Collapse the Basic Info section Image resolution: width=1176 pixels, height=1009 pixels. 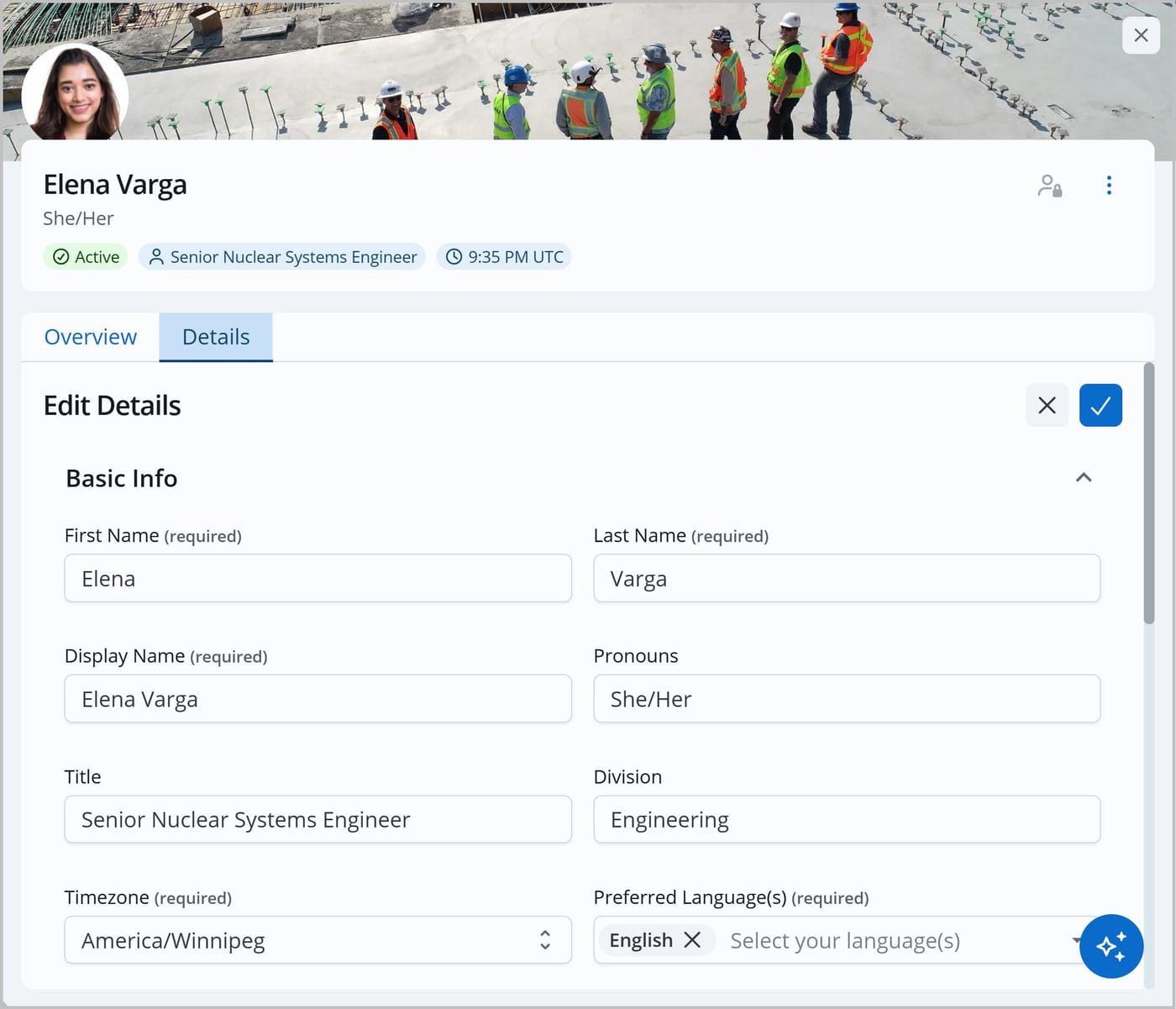pyautogui.click(x=1084, y=478)
